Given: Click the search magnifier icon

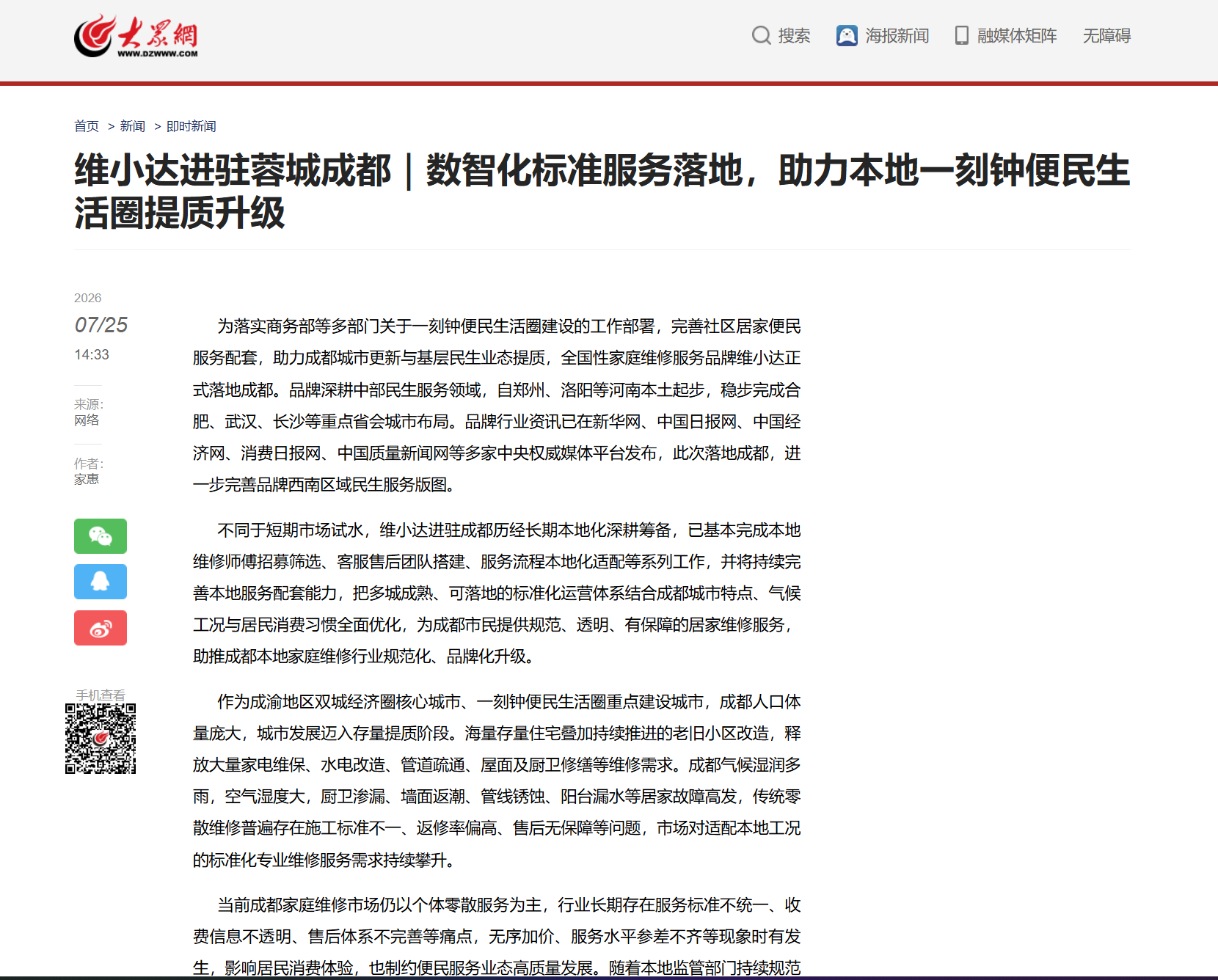Looking at the screenshot, I should [762, 35].
